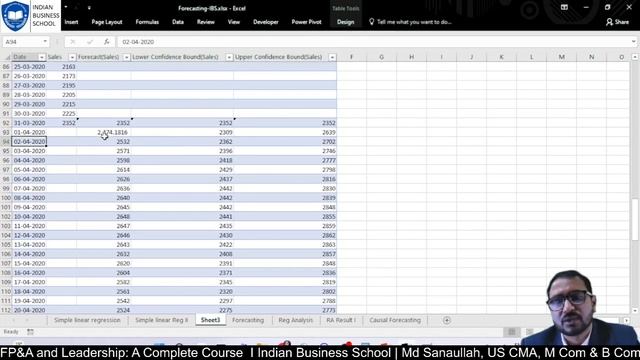Open the Power Pivot ribbon tab

point(307,22)
